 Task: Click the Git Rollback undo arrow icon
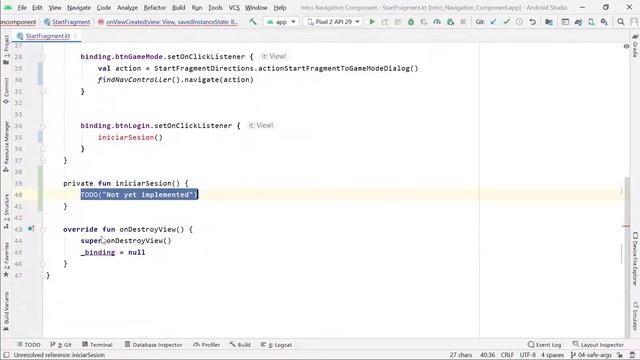pos(533,22)
